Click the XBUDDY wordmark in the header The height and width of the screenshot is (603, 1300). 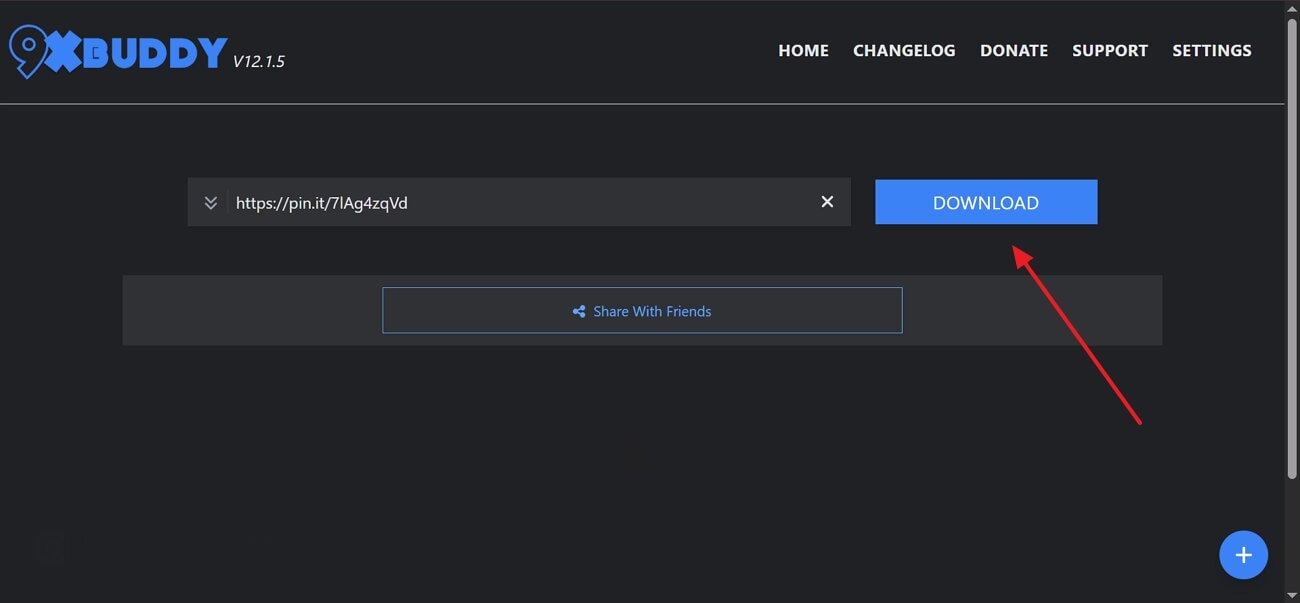[140, 50]
